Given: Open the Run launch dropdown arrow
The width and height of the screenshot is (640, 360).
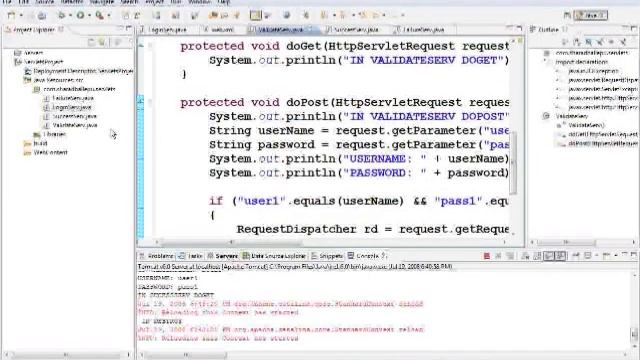Looking at the screenshot, I should tap(89, 16).
